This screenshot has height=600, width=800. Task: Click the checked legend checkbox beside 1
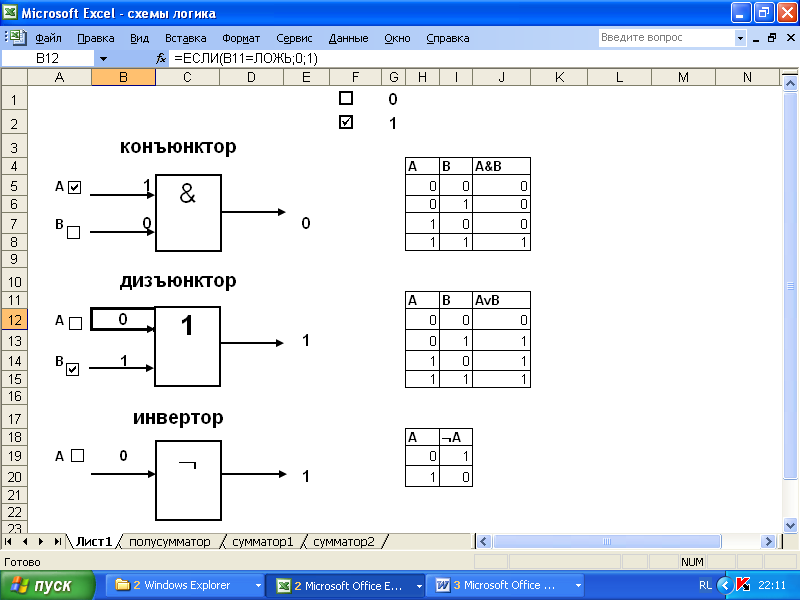(346, 122)
